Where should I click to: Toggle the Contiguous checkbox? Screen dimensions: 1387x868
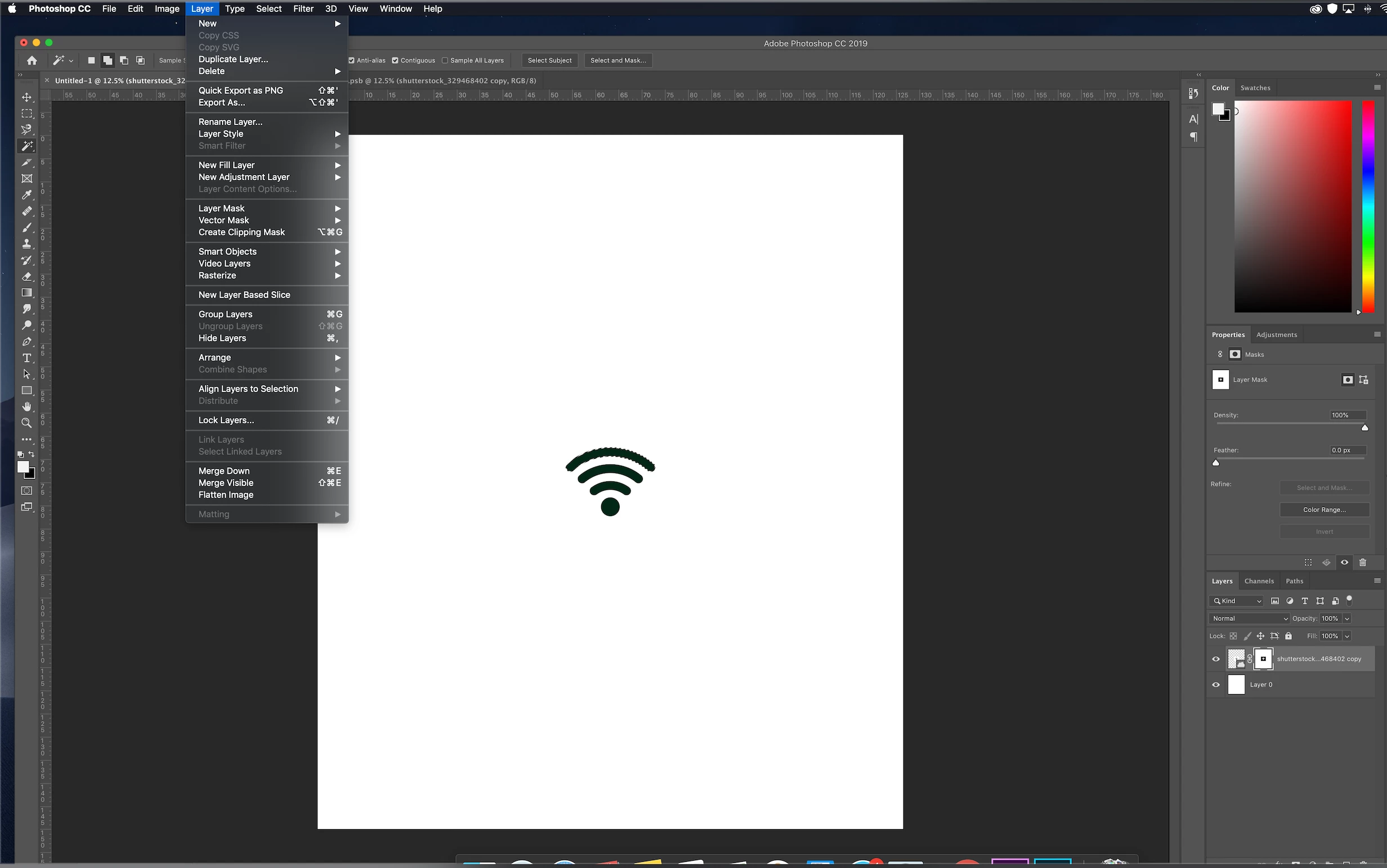point(395,60)
